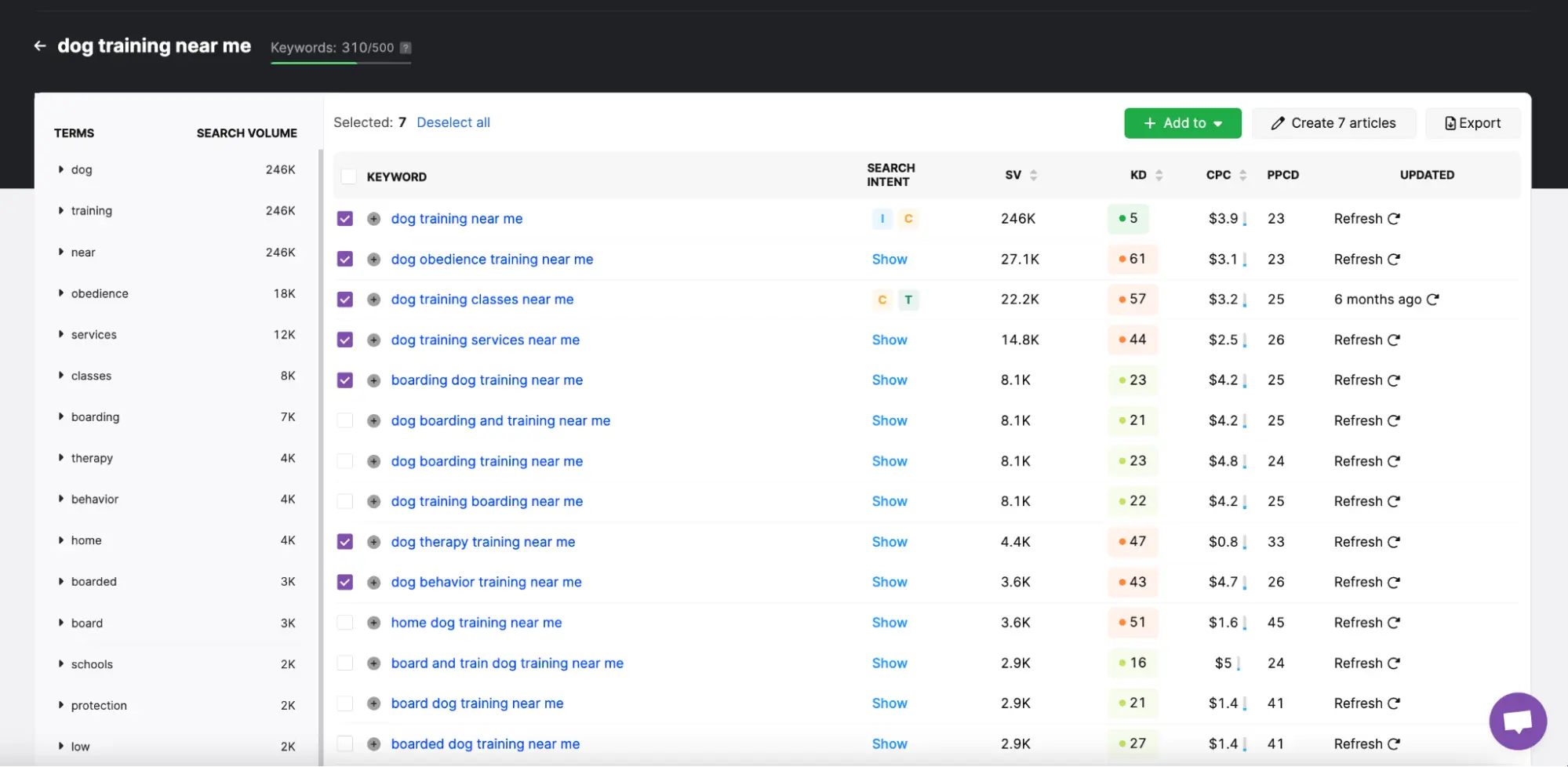Expand the boarding term group
1568x767 pixels.
(61, 417)
